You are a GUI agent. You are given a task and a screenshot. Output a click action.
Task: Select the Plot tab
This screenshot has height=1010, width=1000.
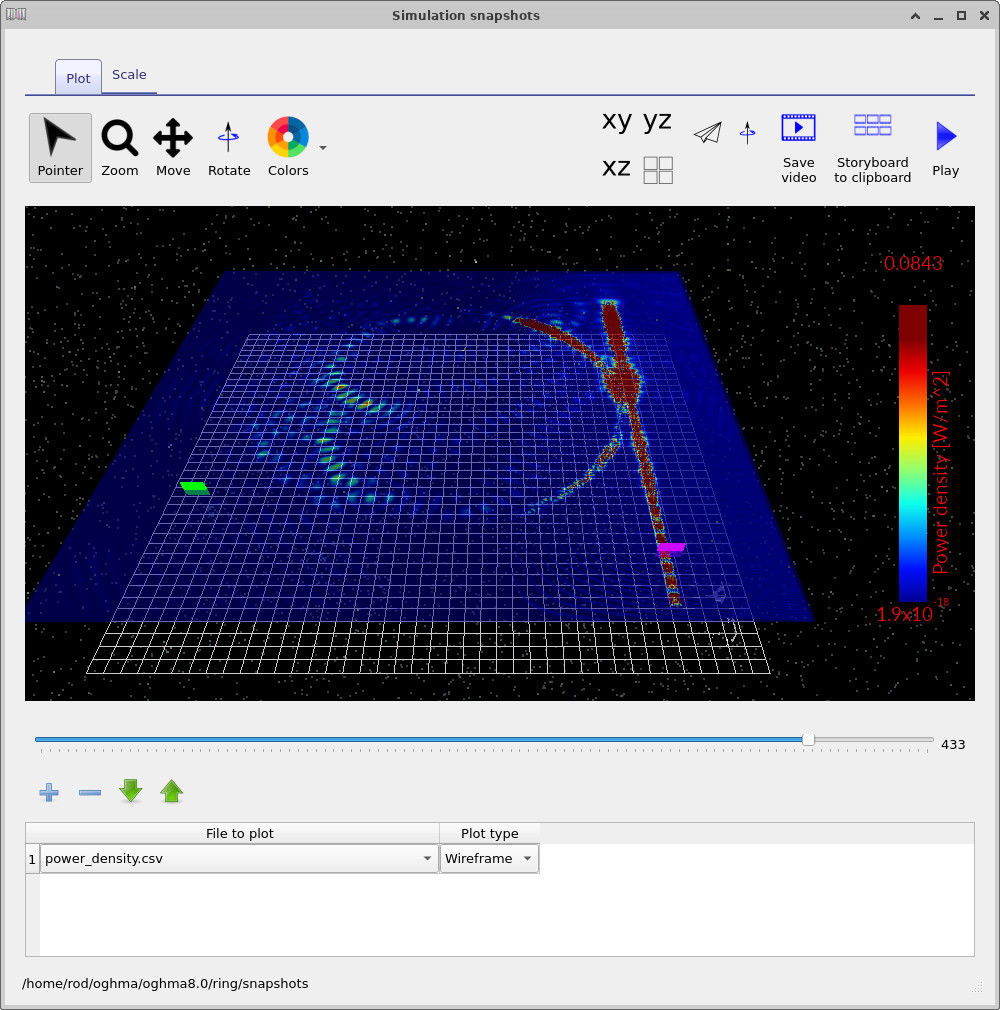click(x=77, y=77)
